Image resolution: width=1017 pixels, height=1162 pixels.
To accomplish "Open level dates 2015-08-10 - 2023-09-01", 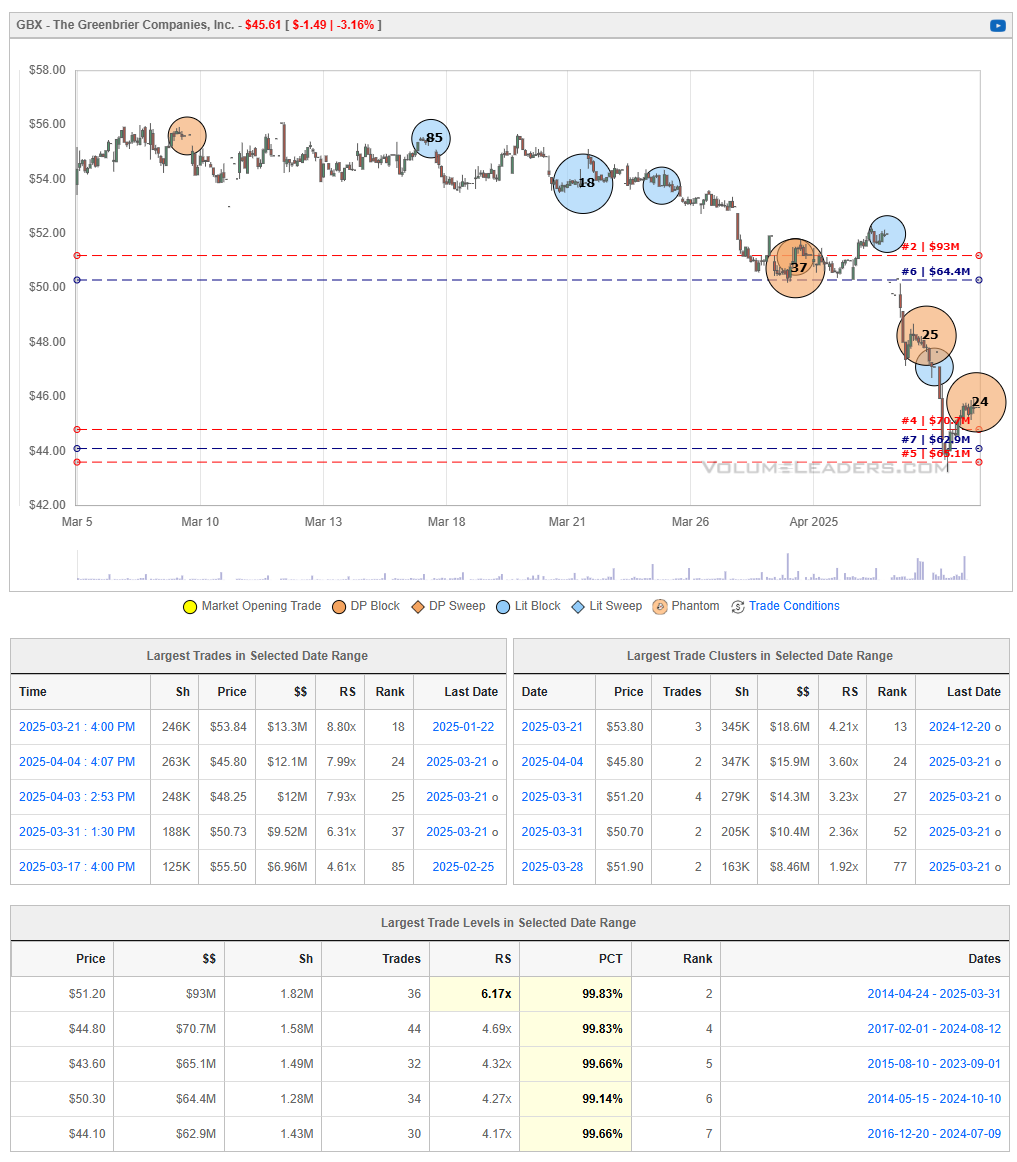I will pos(934,1063).
